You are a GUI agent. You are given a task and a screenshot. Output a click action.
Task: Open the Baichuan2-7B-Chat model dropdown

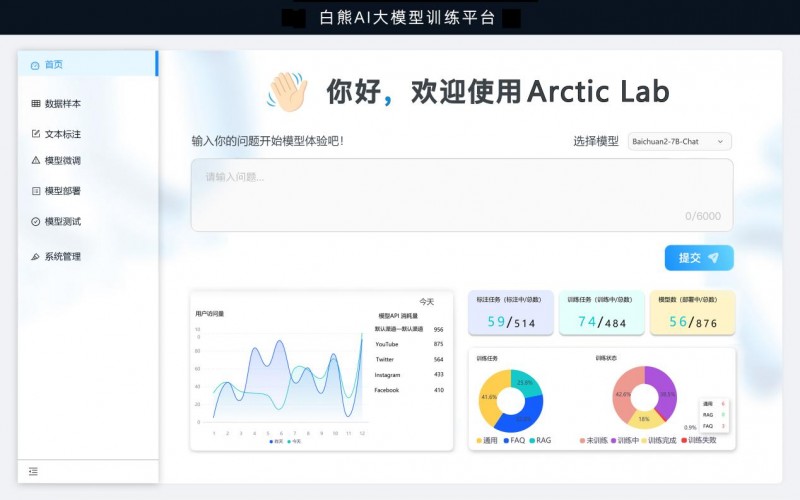680,142
